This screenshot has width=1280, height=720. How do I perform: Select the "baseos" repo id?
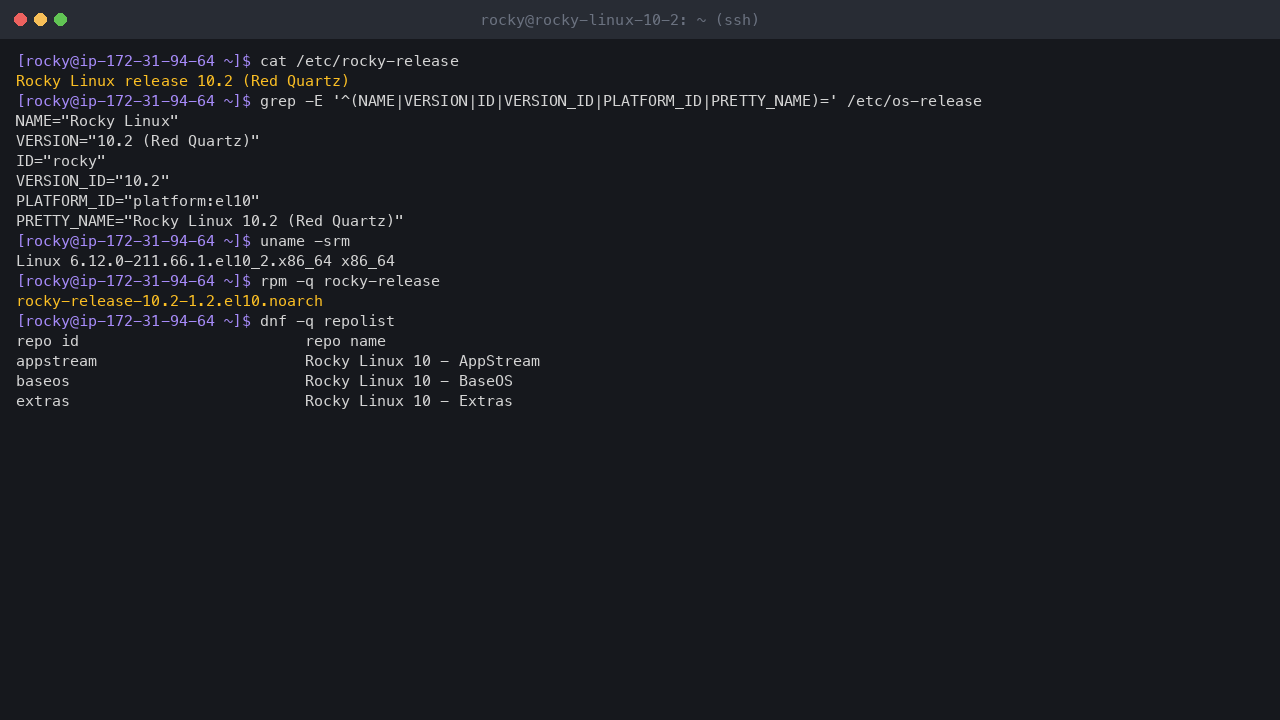click(x=43, y=381)
